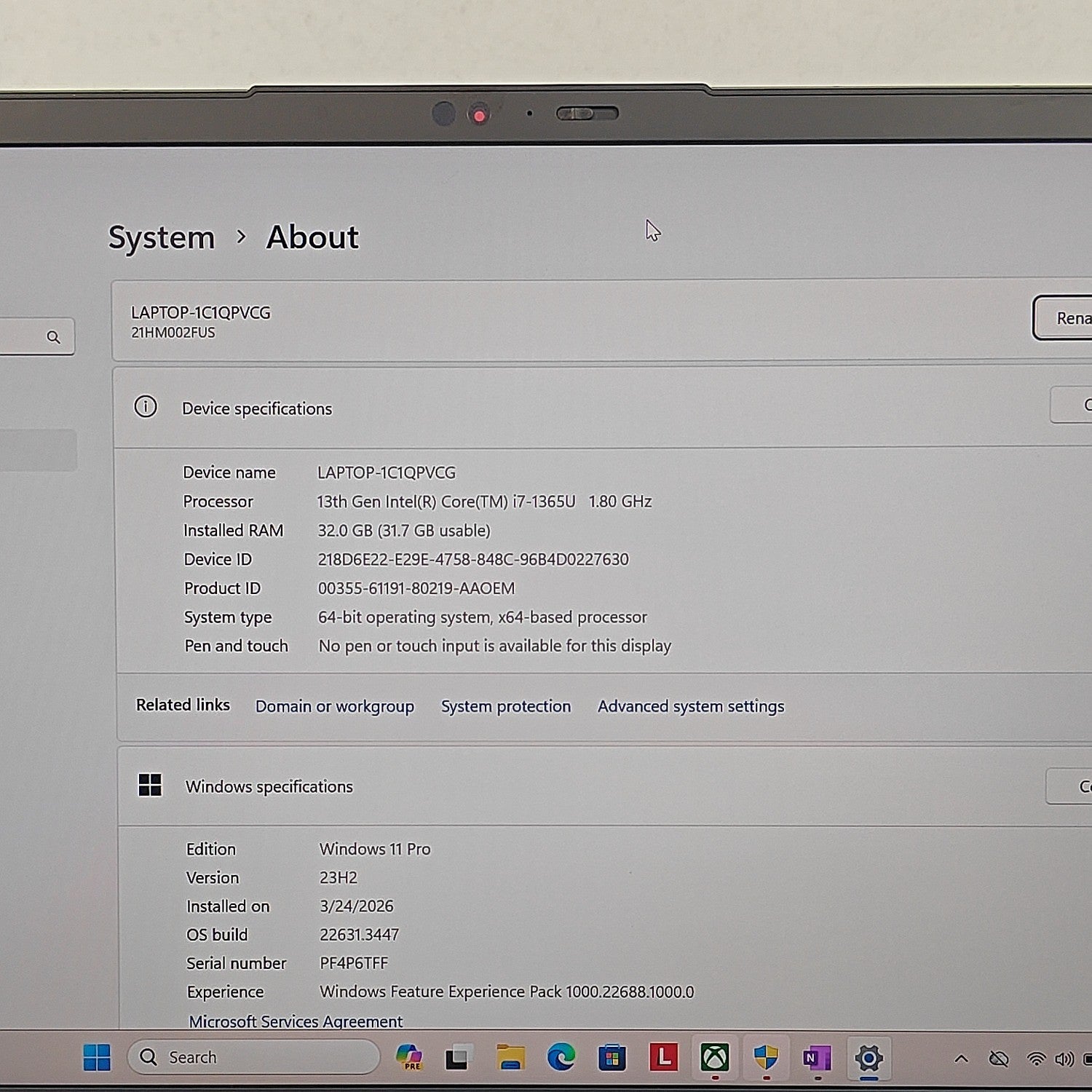Go back to System breadcrumb
This screenshot has height=1092, width=1092.
tap(162, 237)
